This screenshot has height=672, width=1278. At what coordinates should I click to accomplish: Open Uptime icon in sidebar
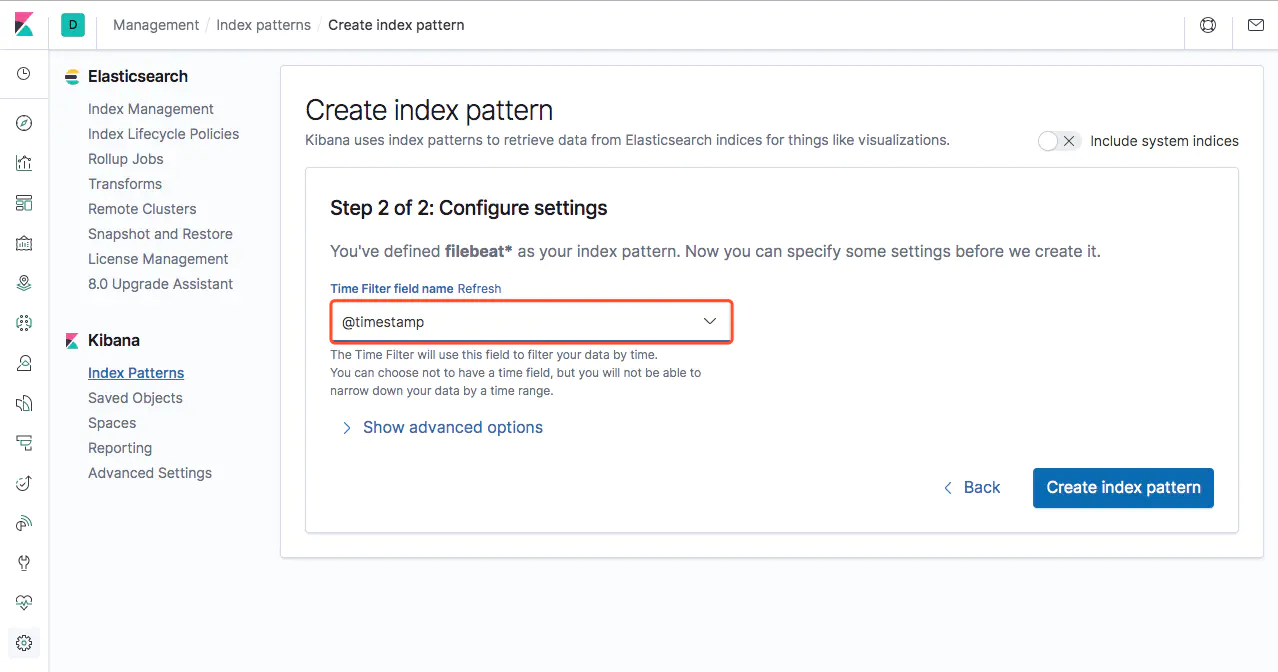click(24, 483)
